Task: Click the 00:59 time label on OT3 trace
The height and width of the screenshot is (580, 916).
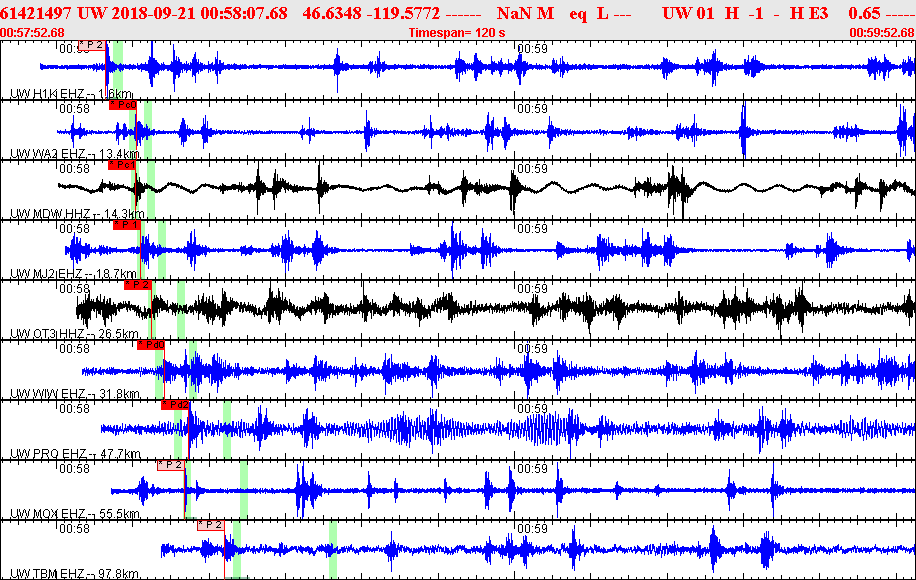Action: pyautogui.click(x=532, y=289)
